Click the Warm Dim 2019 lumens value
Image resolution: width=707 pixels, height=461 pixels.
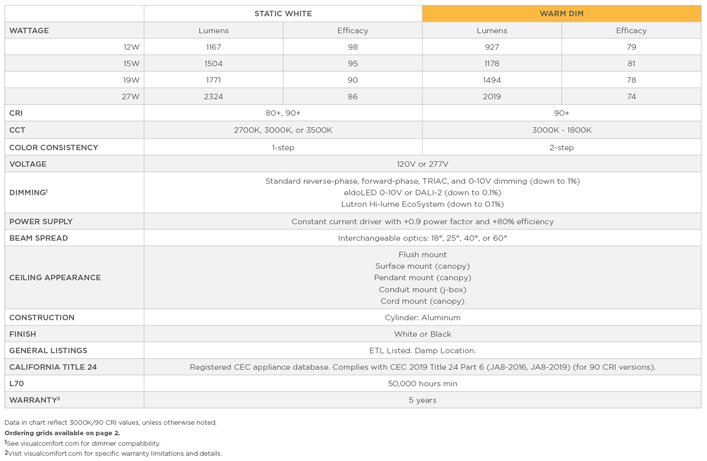(x=492, y=97)
